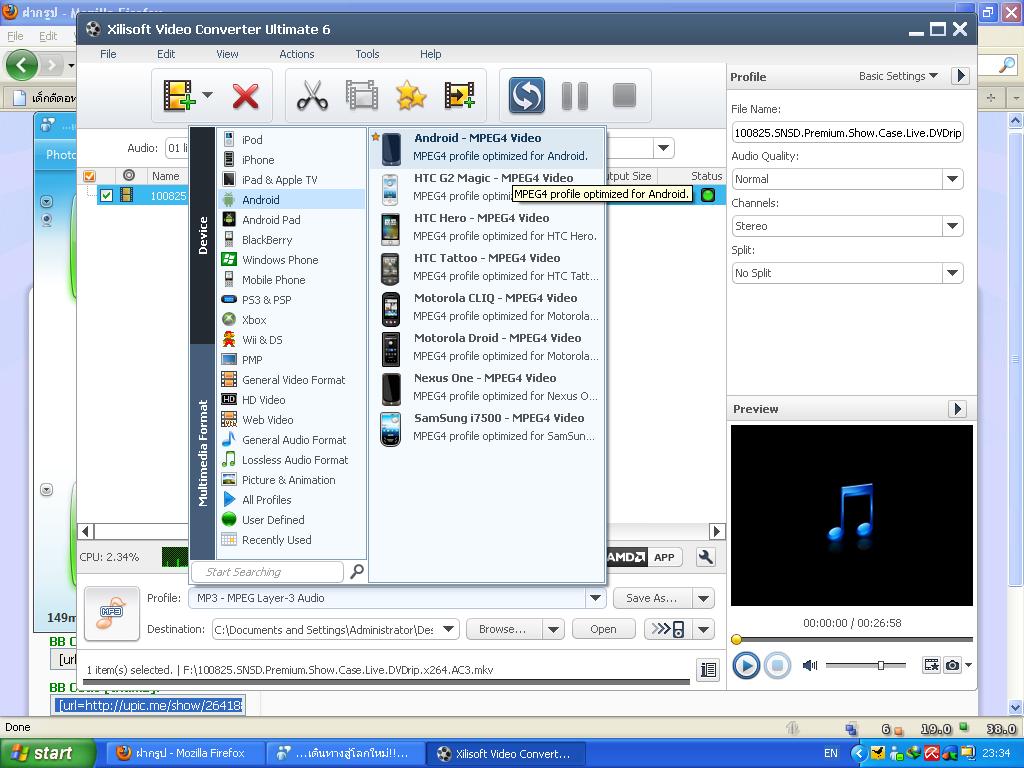Expand the Destination path dropdown
This screenshot has height=768, width=1024.
coord(449,630)
